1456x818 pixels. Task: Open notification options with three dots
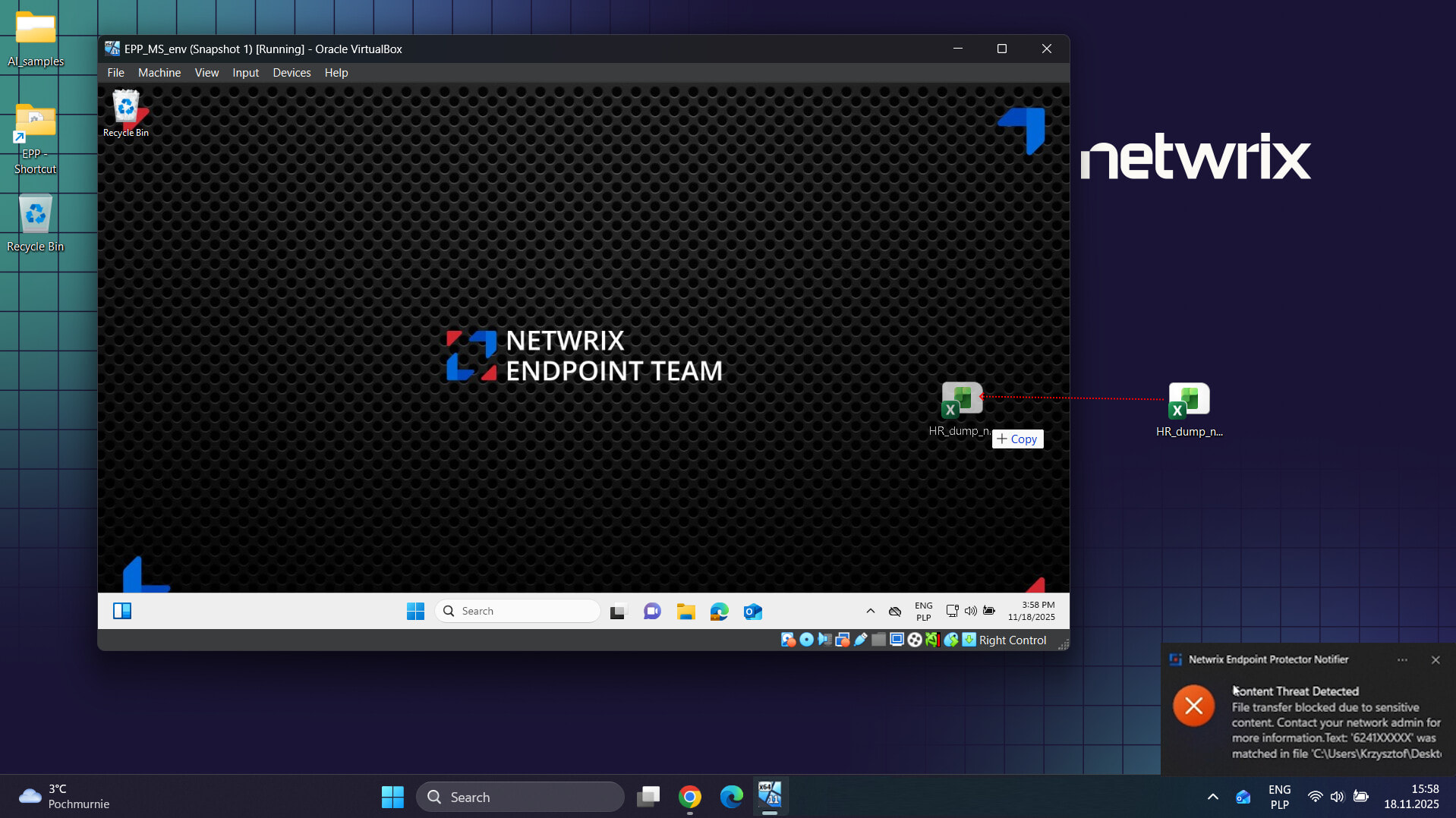pos(1402,660)
